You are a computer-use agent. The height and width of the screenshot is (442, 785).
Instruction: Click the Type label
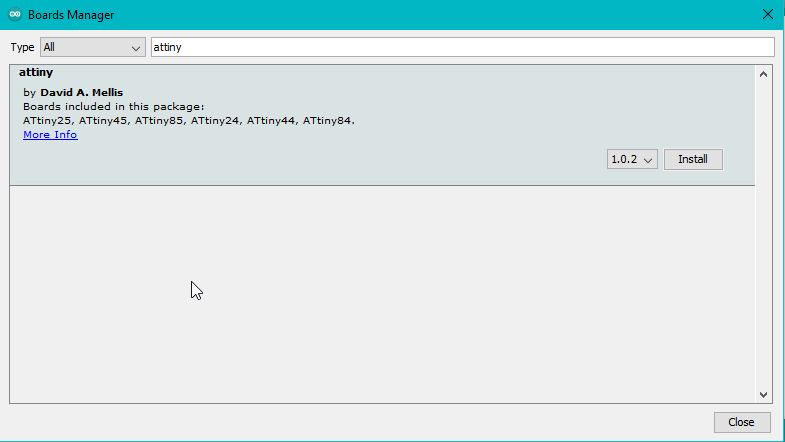click(23, 47)
